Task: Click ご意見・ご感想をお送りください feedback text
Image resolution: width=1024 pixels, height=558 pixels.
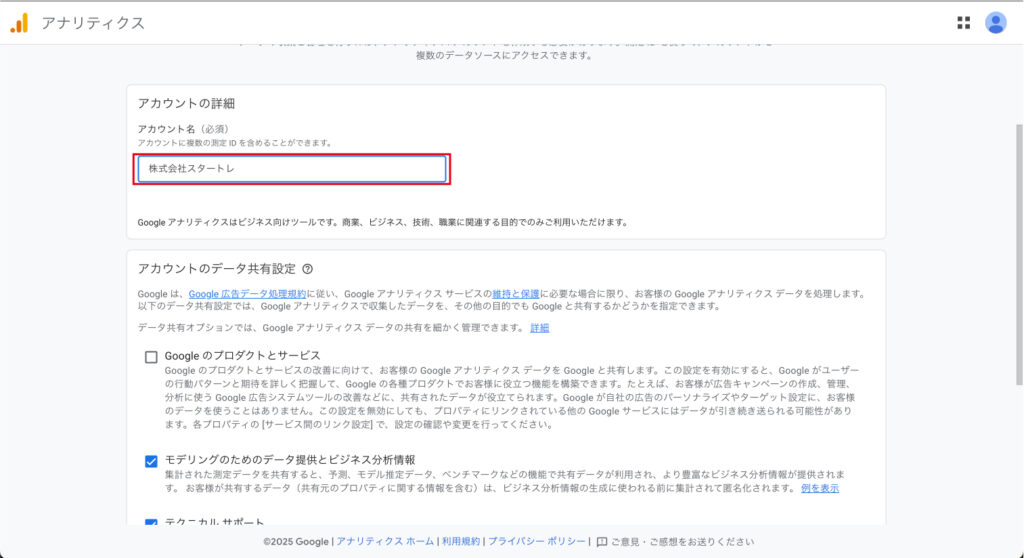Action: coord(682,542)
